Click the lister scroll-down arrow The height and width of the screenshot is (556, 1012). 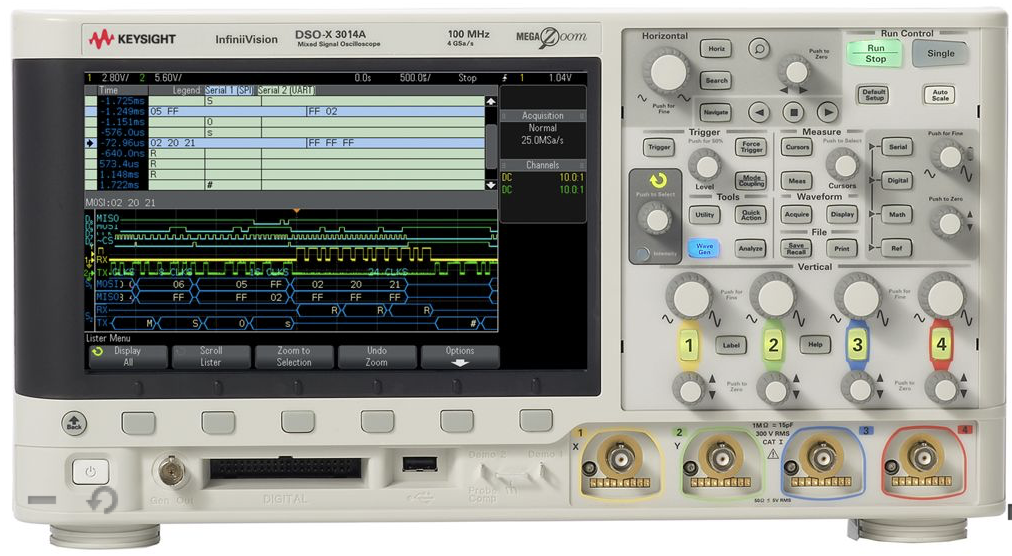[491, 185]
